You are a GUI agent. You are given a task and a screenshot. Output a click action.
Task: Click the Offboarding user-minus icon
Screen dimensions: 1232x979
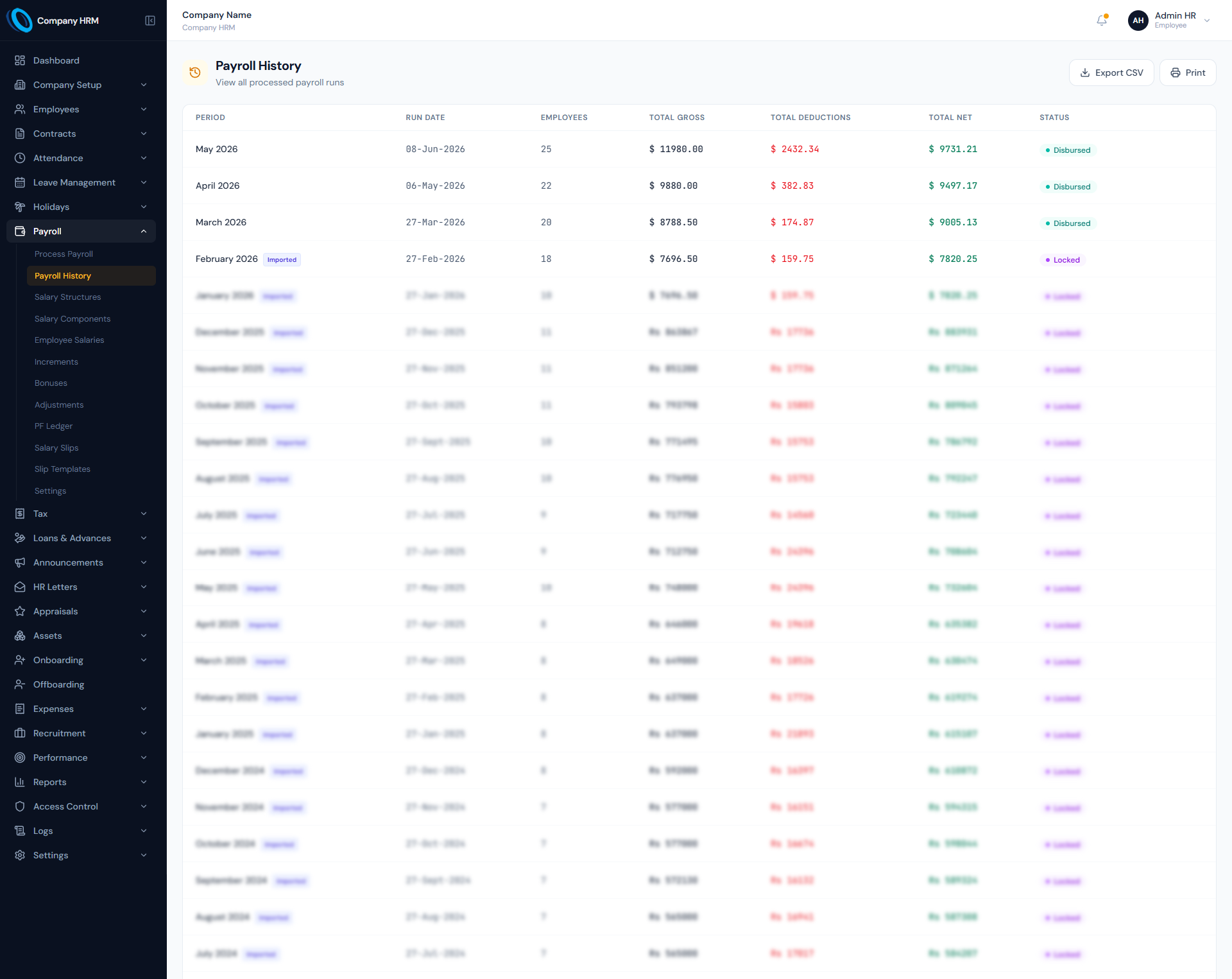[20, 684]
